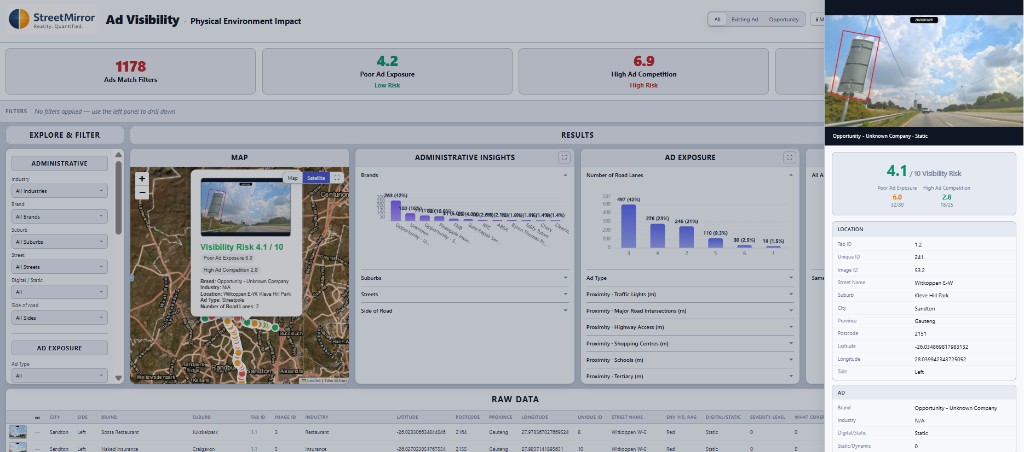Click the tallest Brands chart bar
Screen dimensions: 1024x452
click(396, 210)
